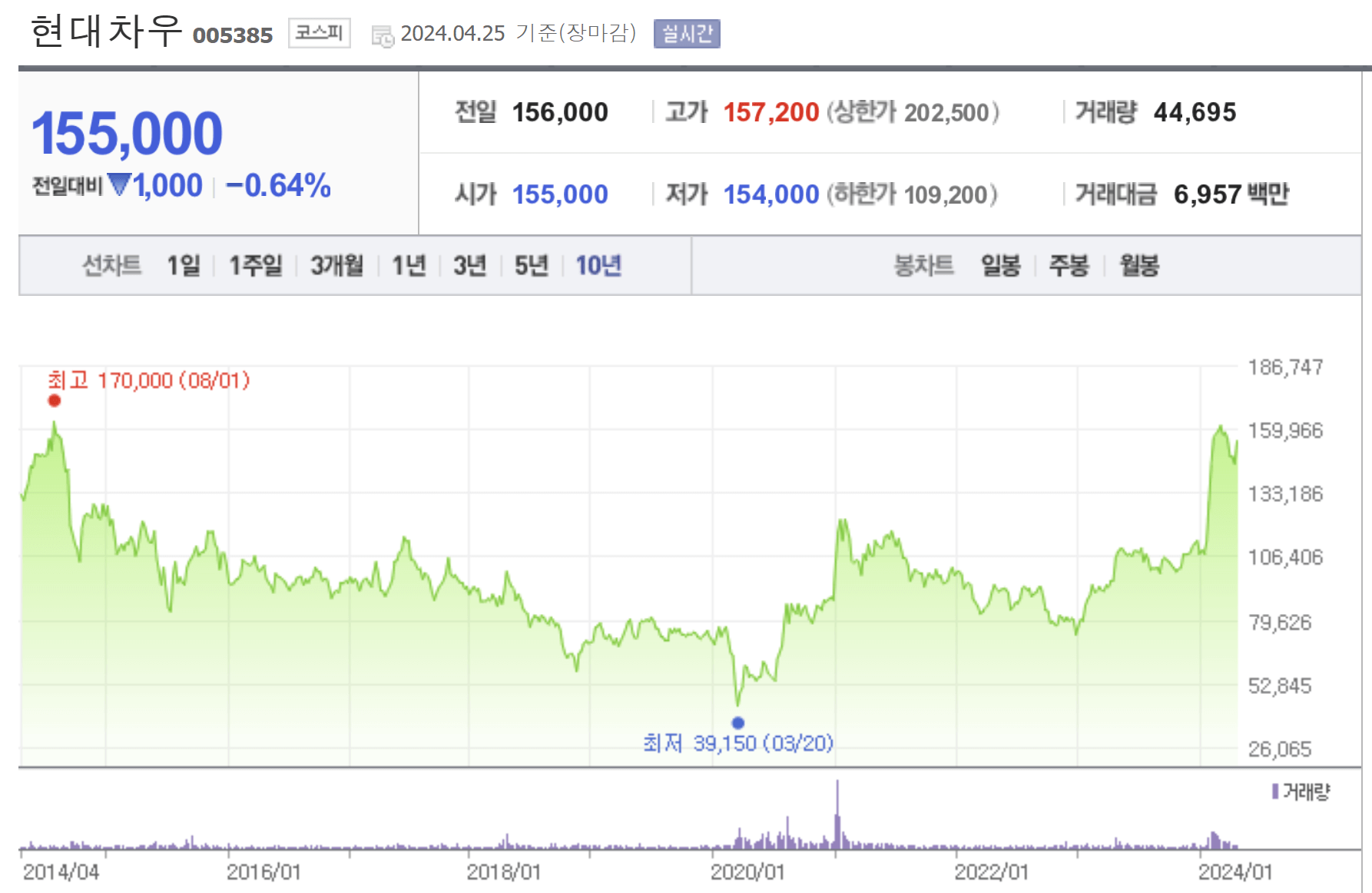Select the 5년 chart period
The image size is (1372, 893).
click(530, 265)
